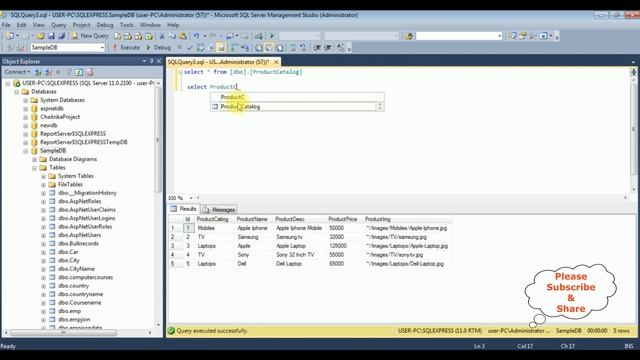Click the Start debugging green arrow icon

coord(272,36)
